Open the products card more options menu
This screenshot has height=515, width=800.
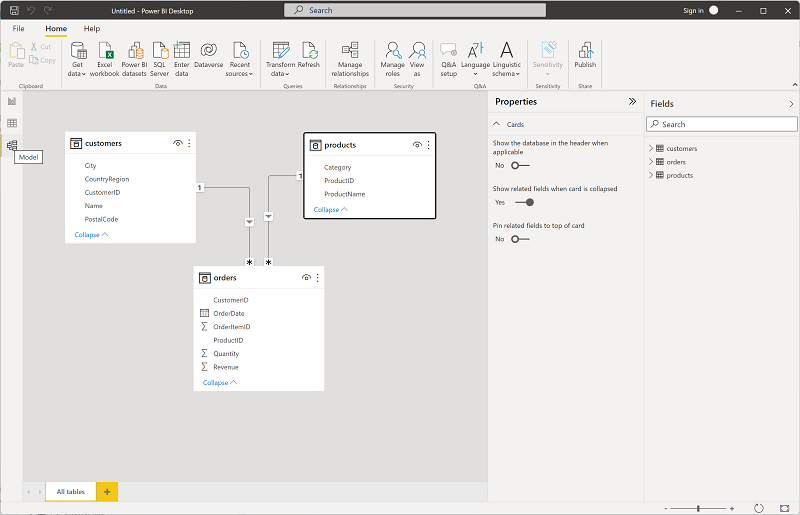point(429,145)
